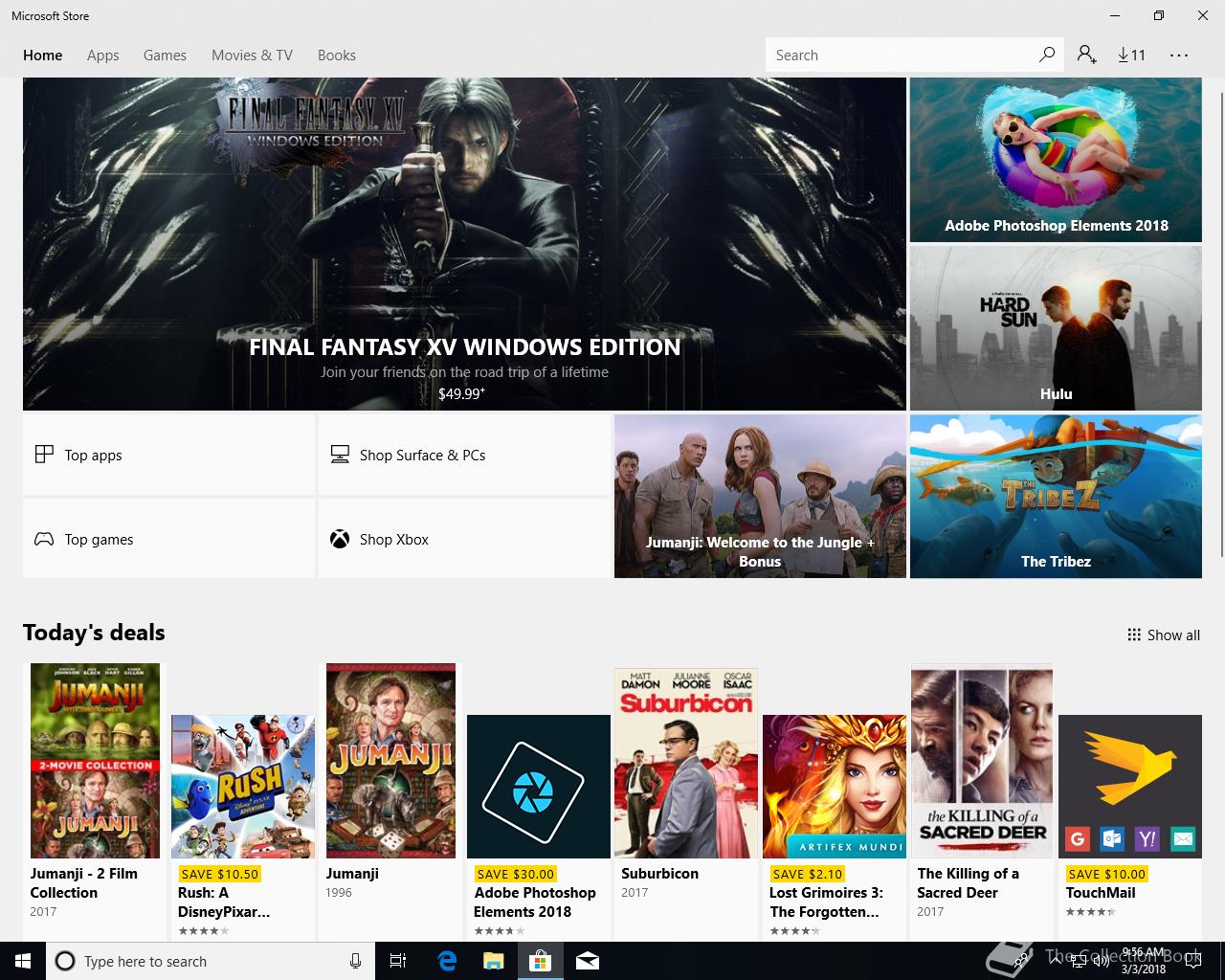Click the Today's deals heading

click(94, 633)
